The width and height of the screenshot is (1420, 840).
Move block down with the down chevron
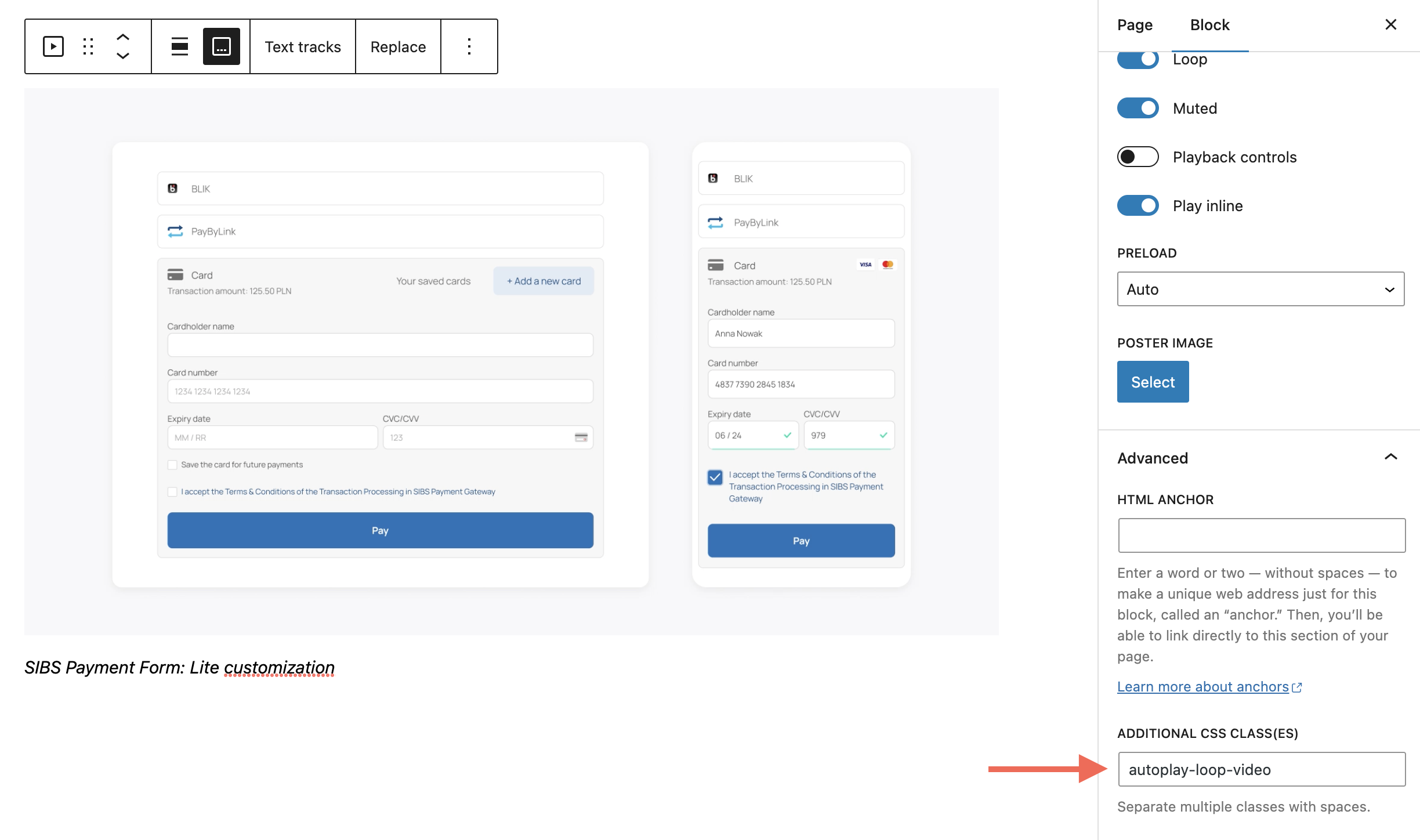[x=123, y=56]
